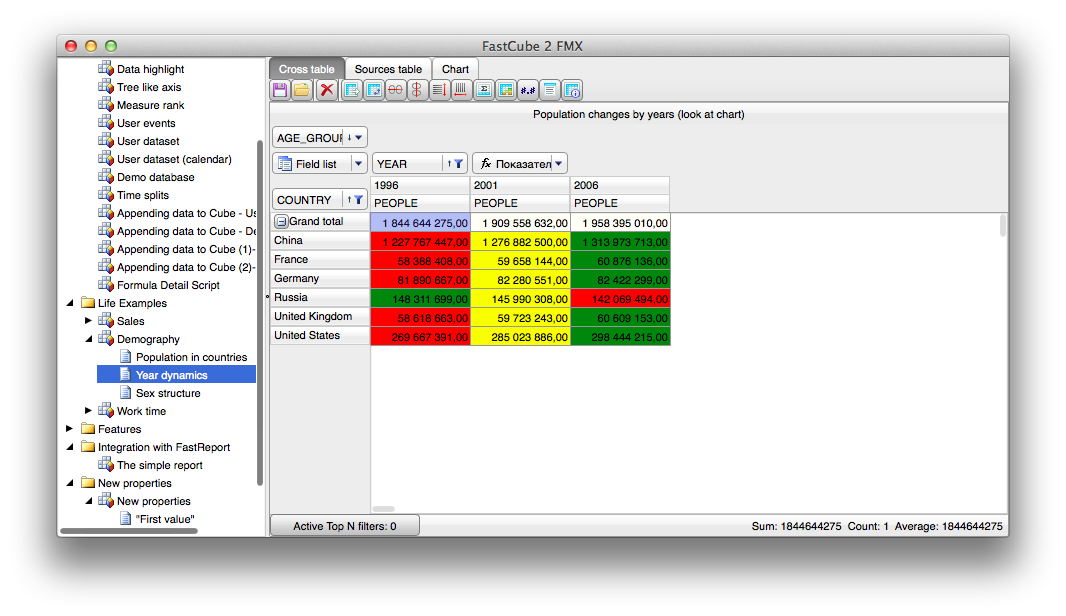Open the "First value" schema item
This screenshot has width=1066, height=616.
(165, 519)
